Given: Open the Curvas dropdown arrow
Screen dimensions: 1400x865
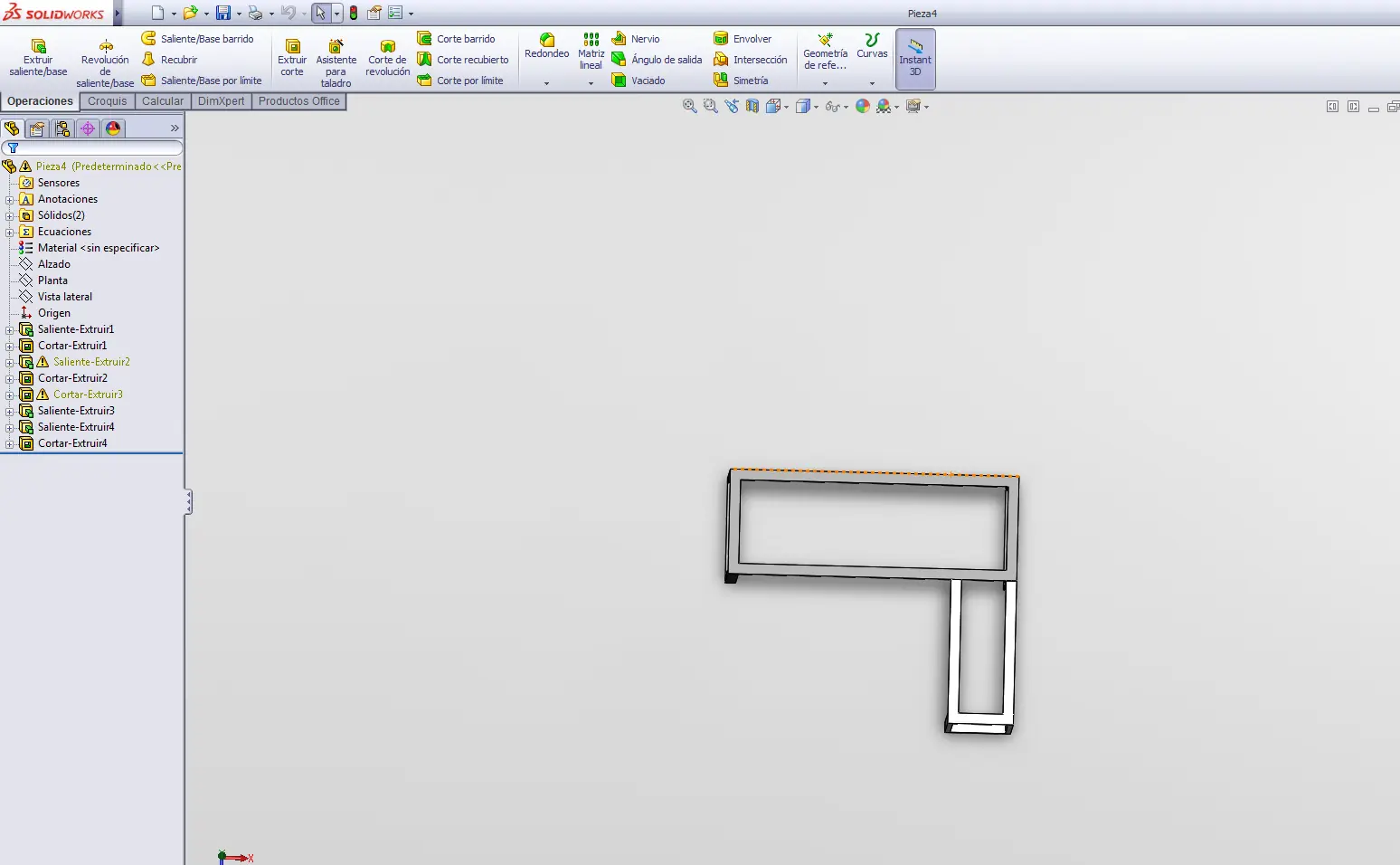Looking at the screenshot, I should click(872, 83).
